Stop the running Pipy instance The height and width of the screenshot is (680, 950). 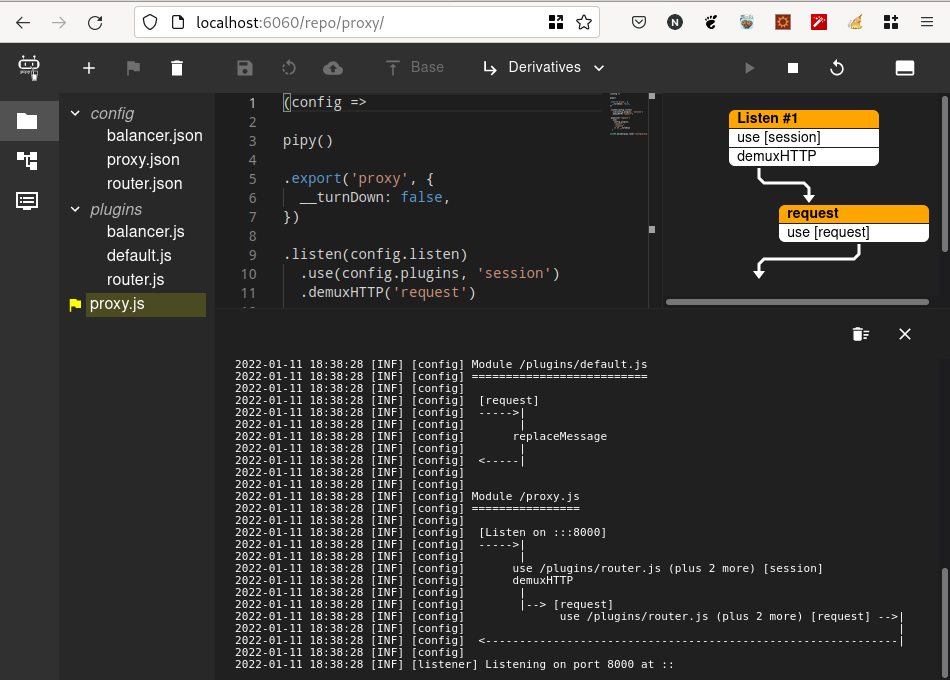[793, 67]
